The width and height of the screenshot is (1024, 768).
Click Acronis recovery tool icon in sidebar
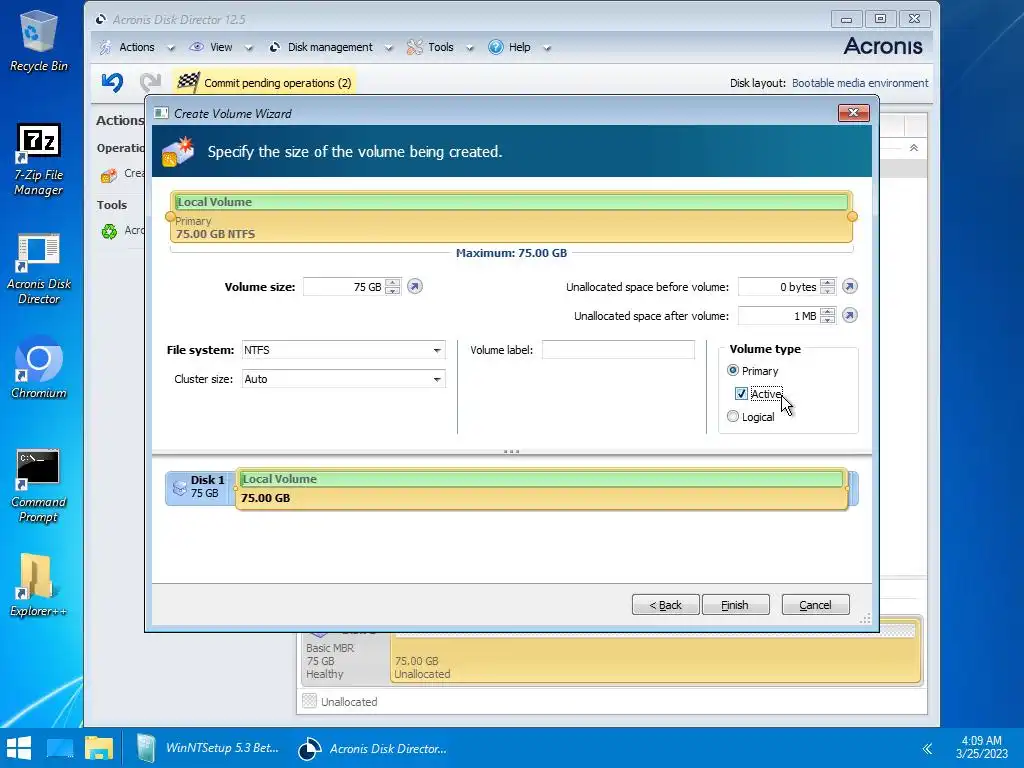pyautogui.click(x=109, y=231)
